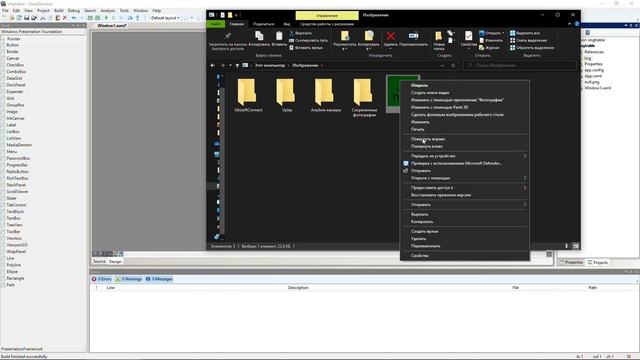Switch to the Поделиться ribbon tab
640x360 pixels.
click(x=263, y=24)
